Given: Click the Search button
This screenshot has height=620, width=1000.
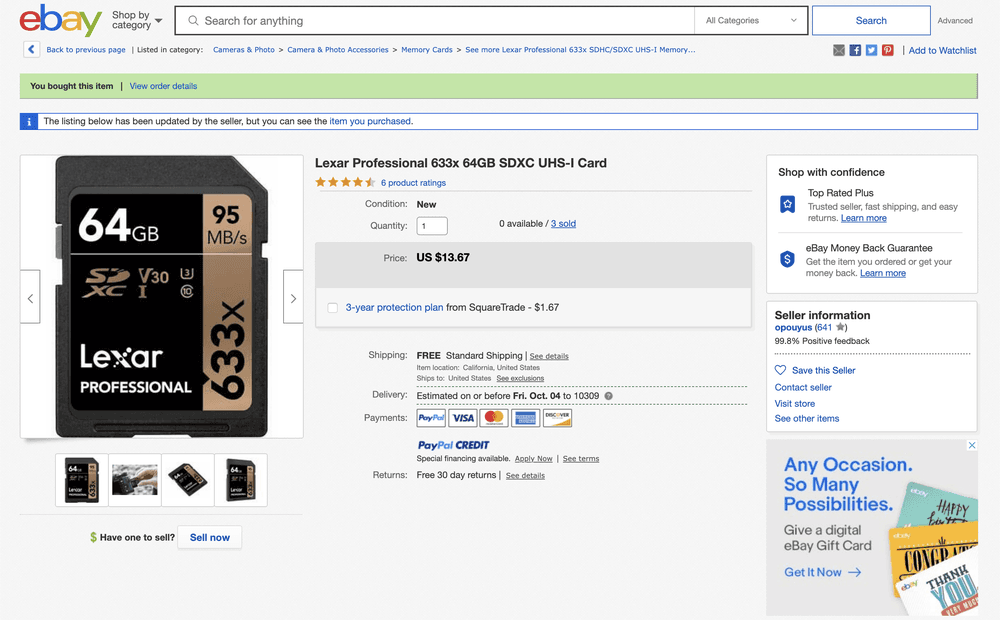Looking at the screenshot, I should point(871,20).
